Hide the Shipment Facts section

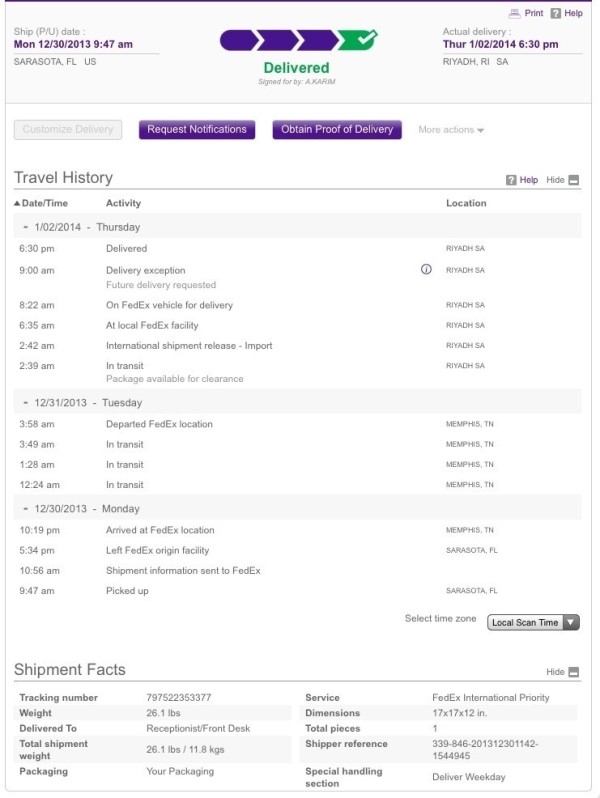pos(555,672)
